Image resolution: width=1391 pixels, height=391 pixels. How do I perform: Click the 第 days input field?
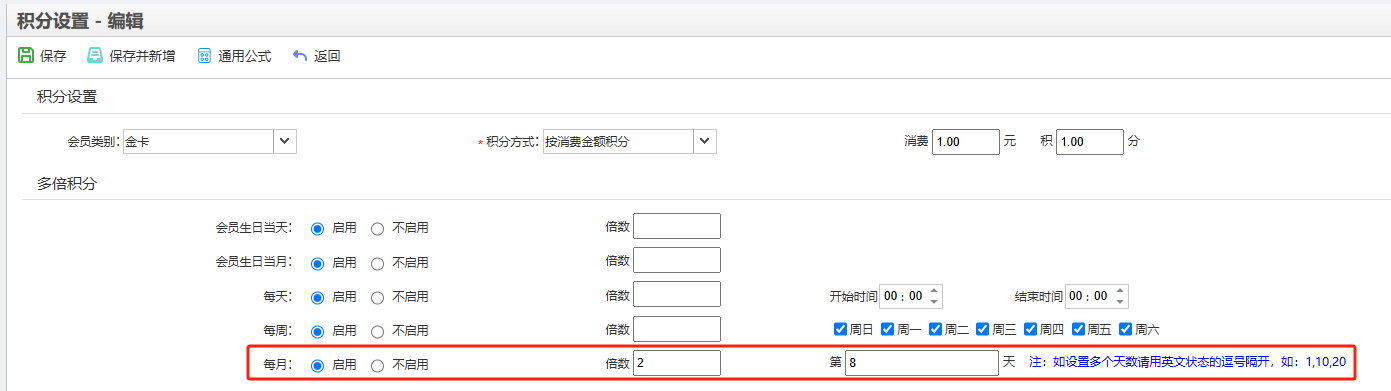(x=922, y=363)
